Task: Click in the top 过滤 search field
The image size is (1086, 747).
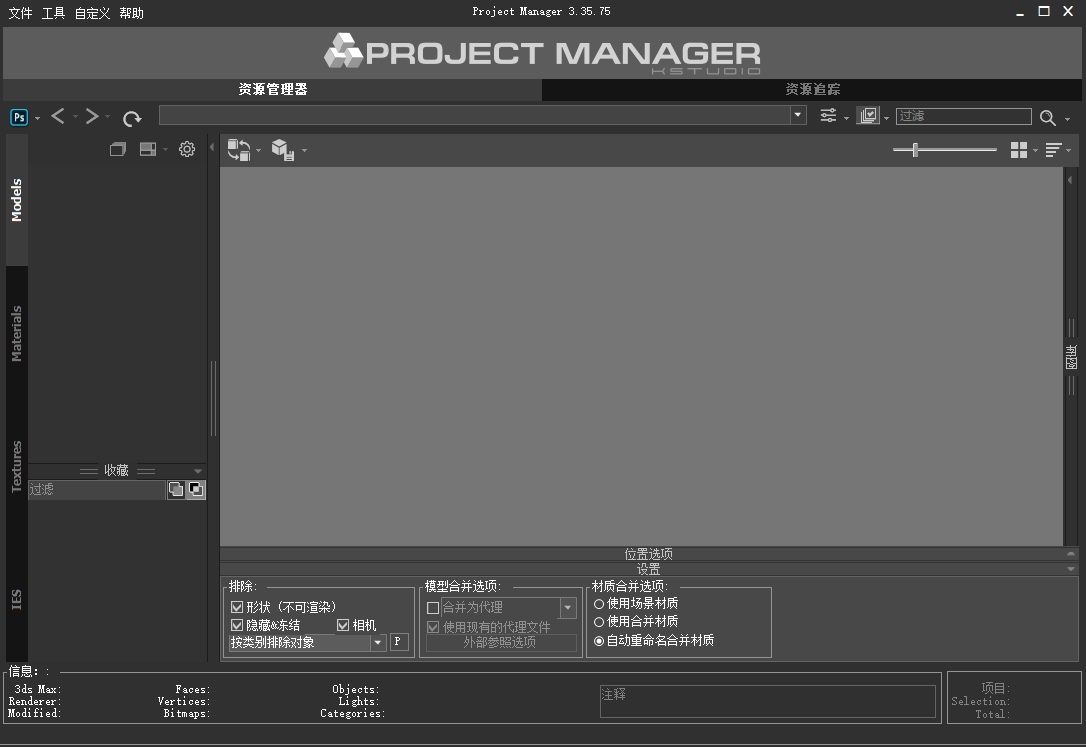Action: click(963, 116)
